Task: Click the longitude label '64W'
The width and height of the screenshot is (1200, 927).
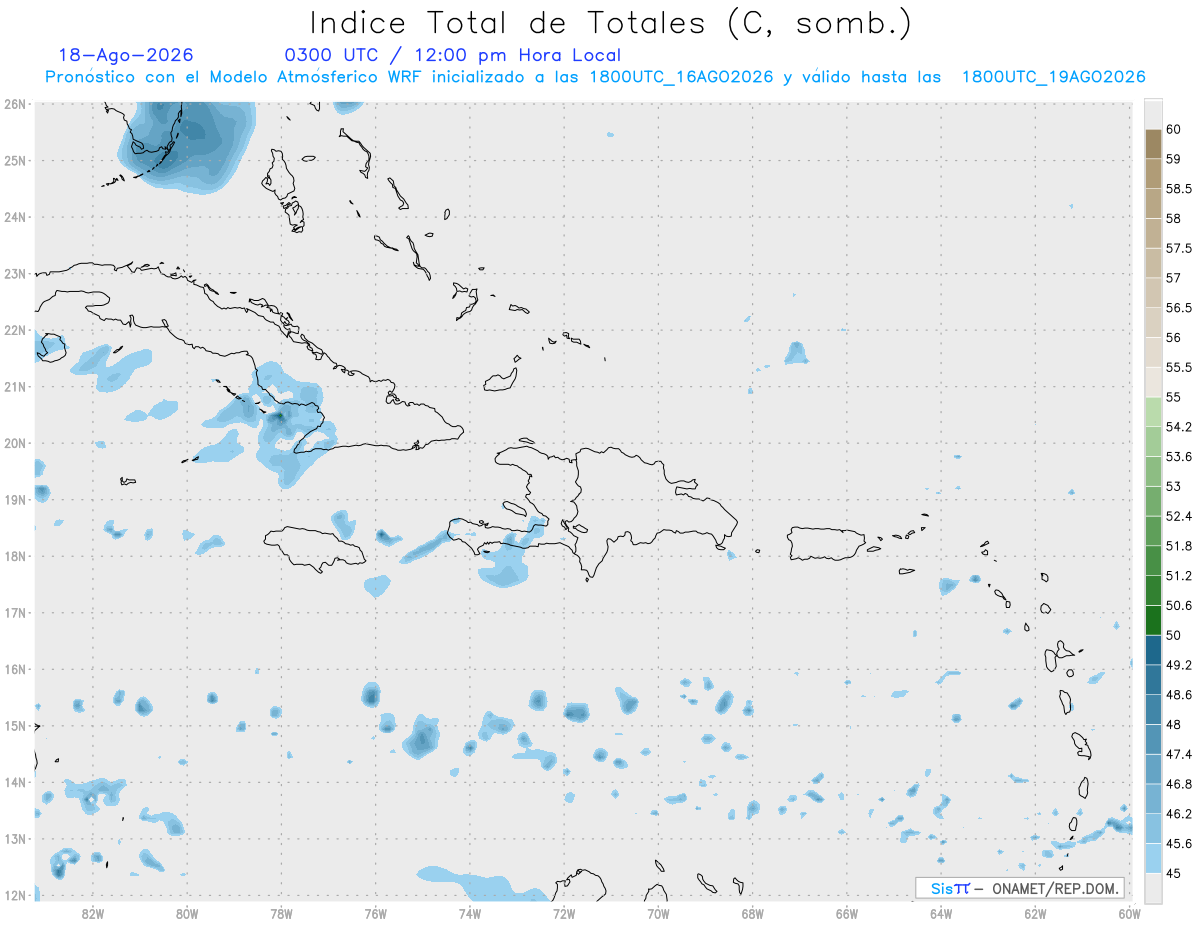Action: [941, 913]
